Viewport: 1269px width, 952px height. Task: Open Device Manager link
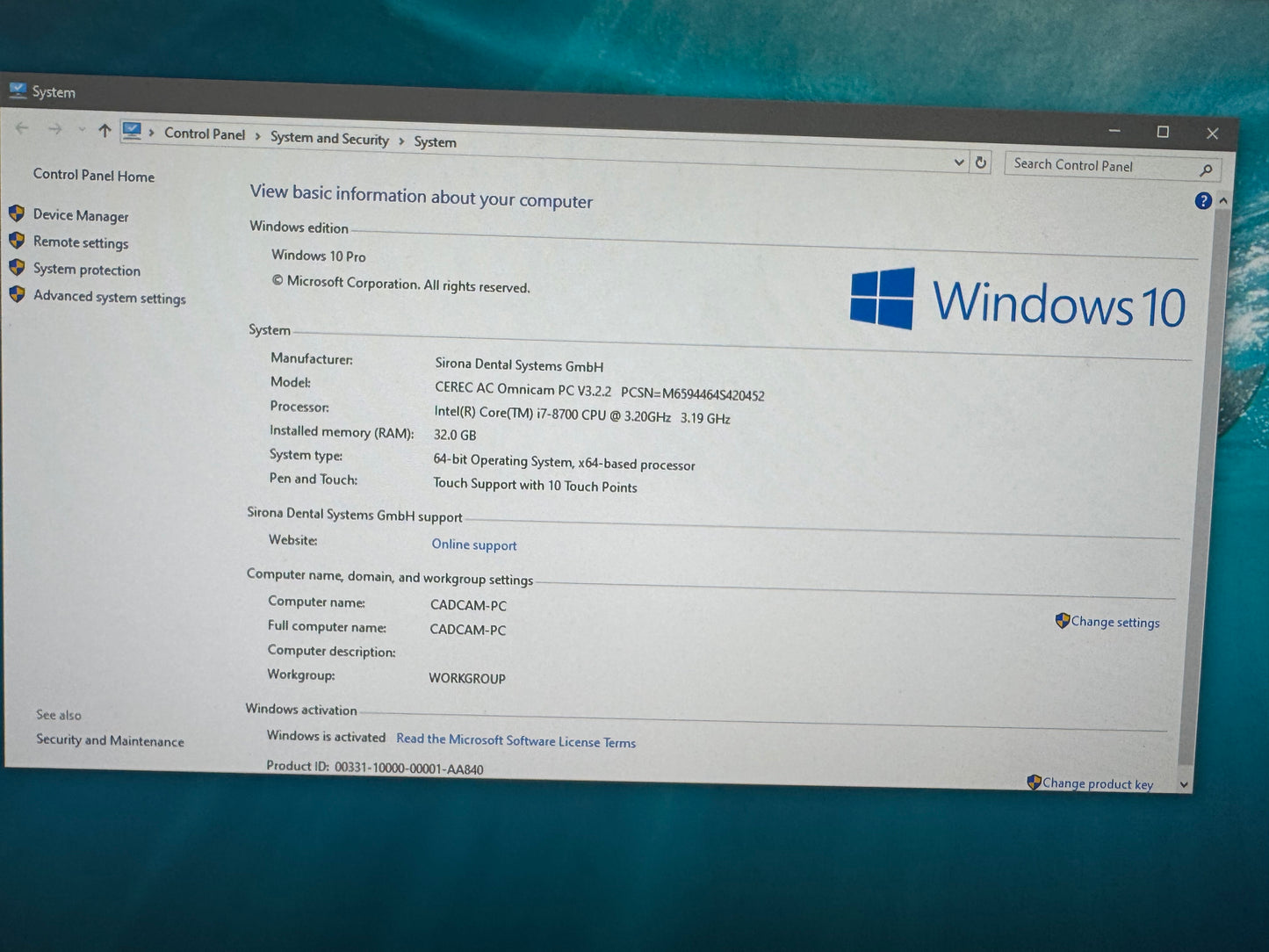(x=81, y=215)
